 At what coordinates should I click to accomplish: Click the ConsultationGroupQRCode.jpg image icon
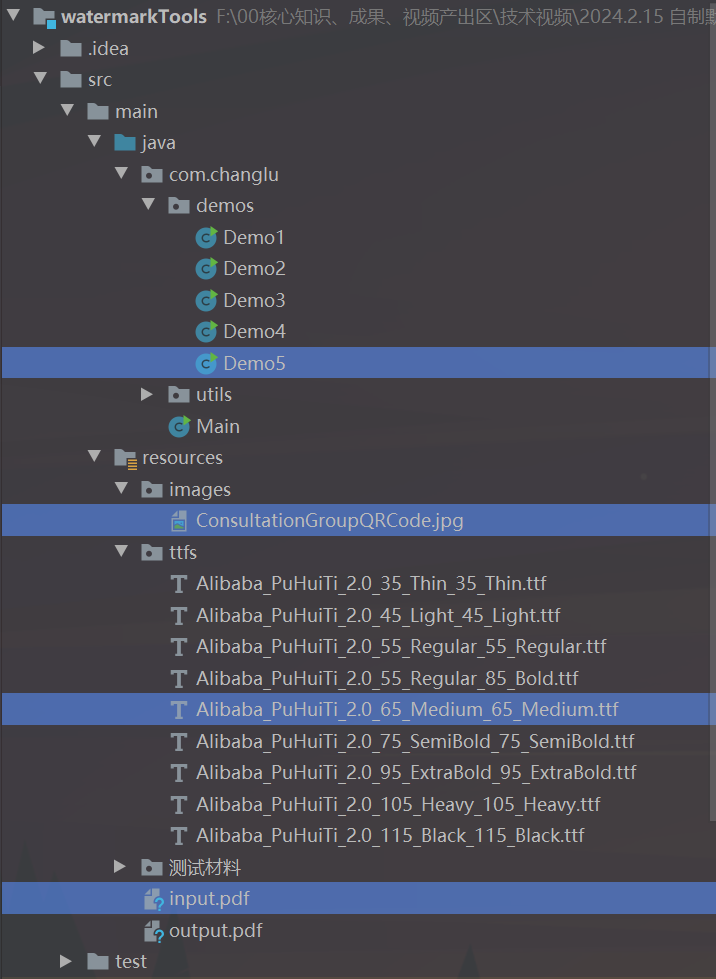(179, 520)
